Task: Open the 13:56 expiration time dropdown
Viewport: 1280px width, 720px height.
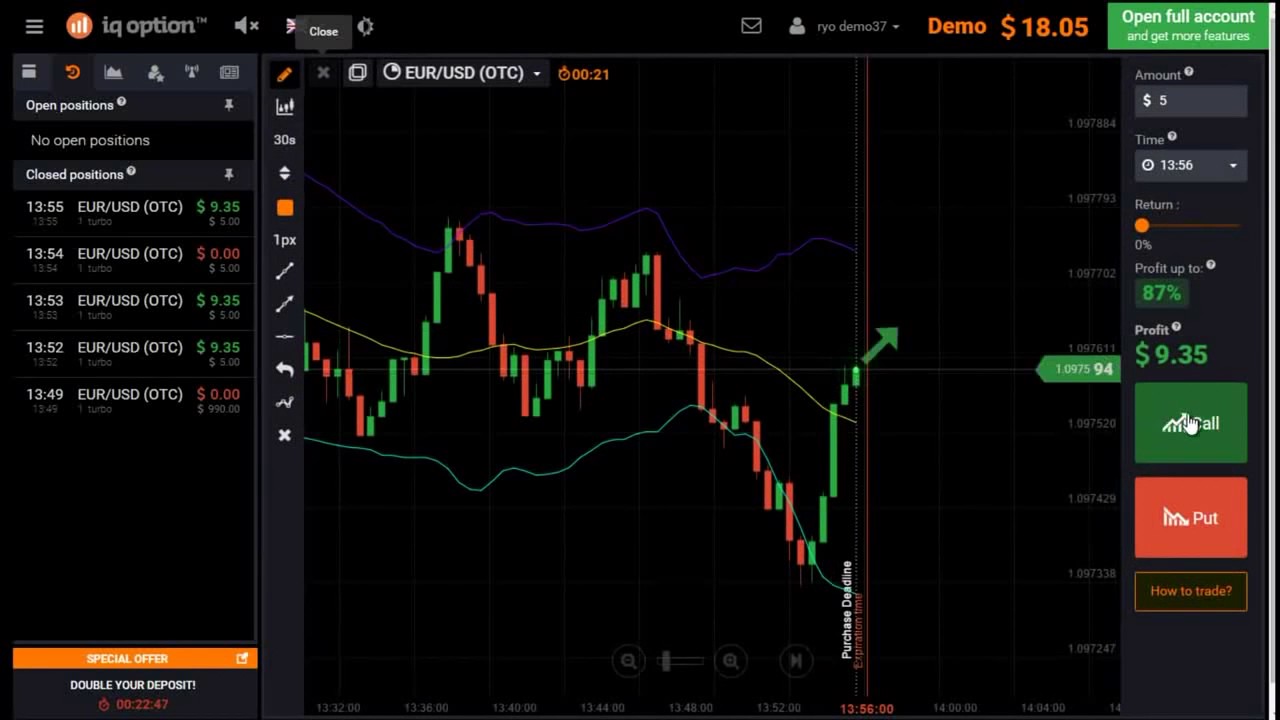Action: [x=1191, y=165]
